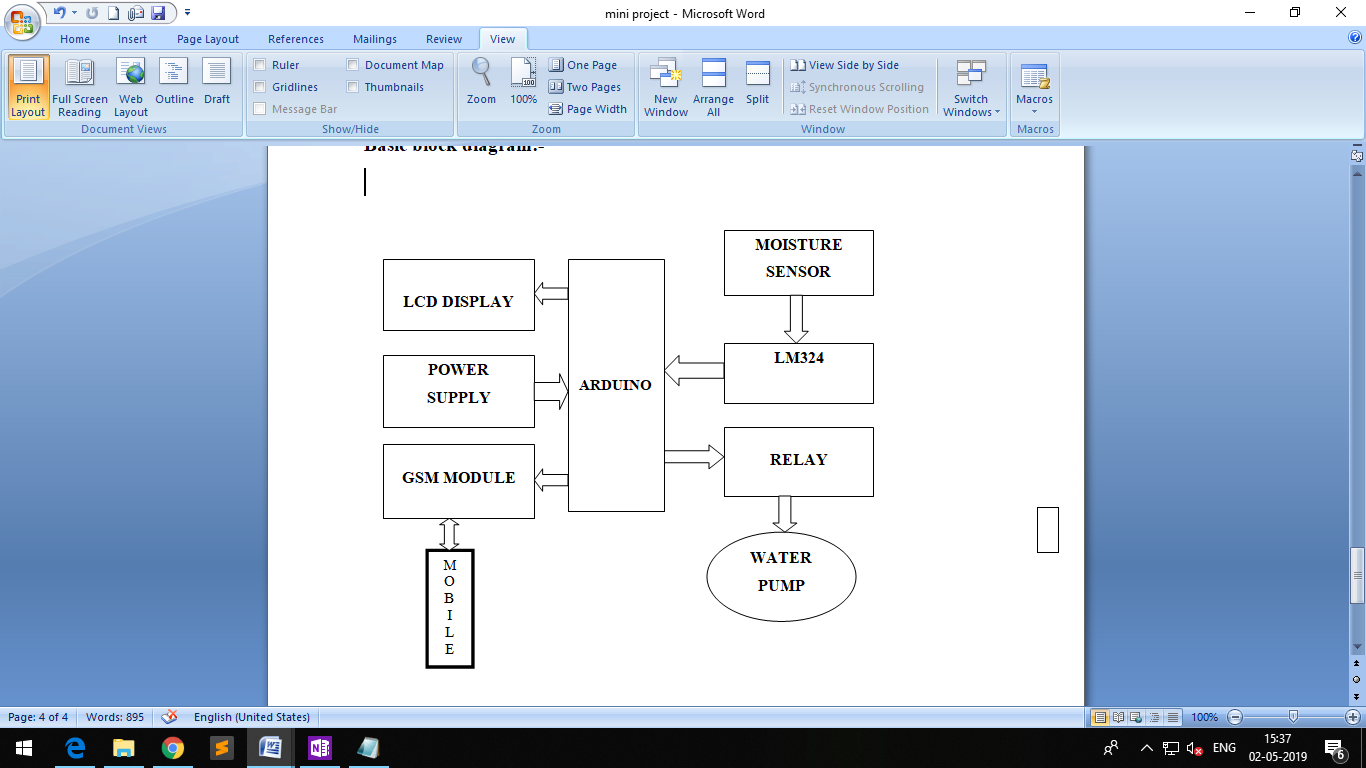The image size is (1366, 768).
Task: Switch to Web Layout view
Action: click(131, 88)
